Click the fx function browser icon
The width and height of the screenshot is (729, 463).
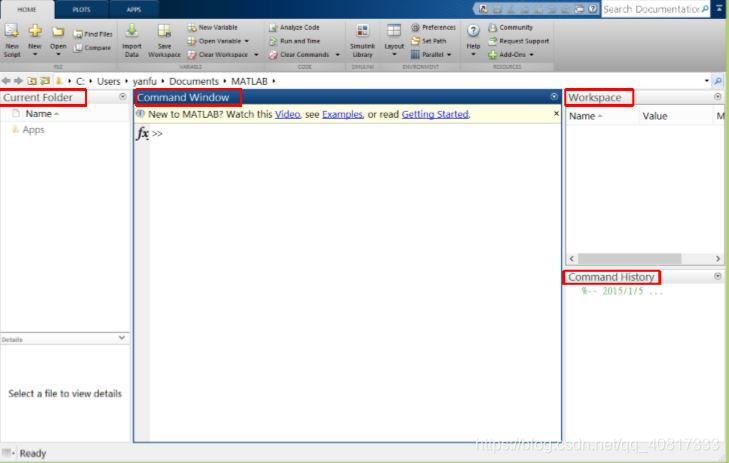(x=143, y=133)
